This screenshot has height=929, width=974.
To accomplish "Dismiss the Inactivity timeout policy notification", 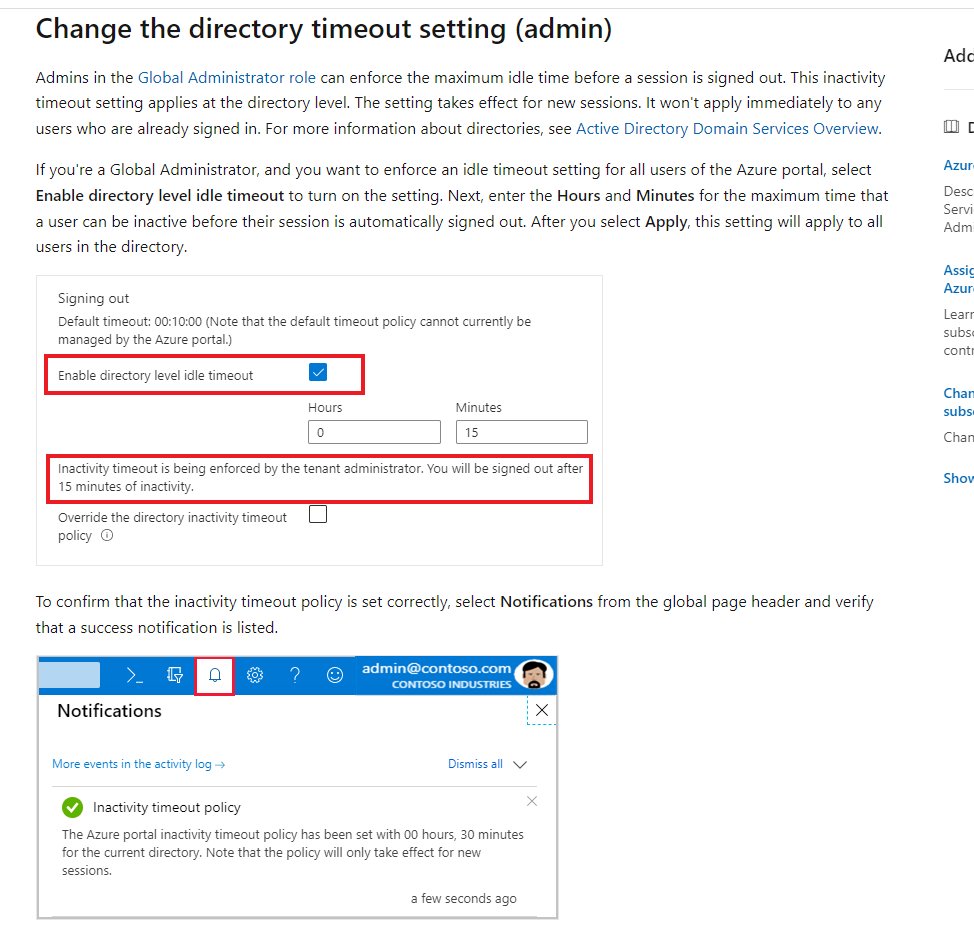I will [x=532, y=801].
